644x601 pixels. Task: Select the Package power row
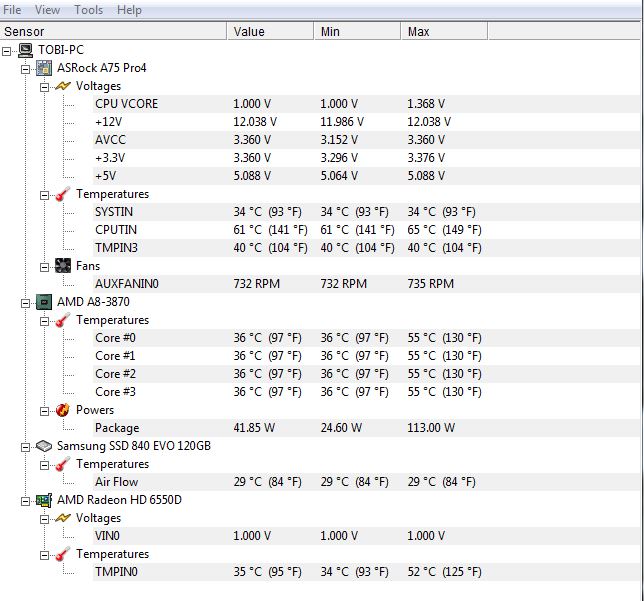(366, 428)
